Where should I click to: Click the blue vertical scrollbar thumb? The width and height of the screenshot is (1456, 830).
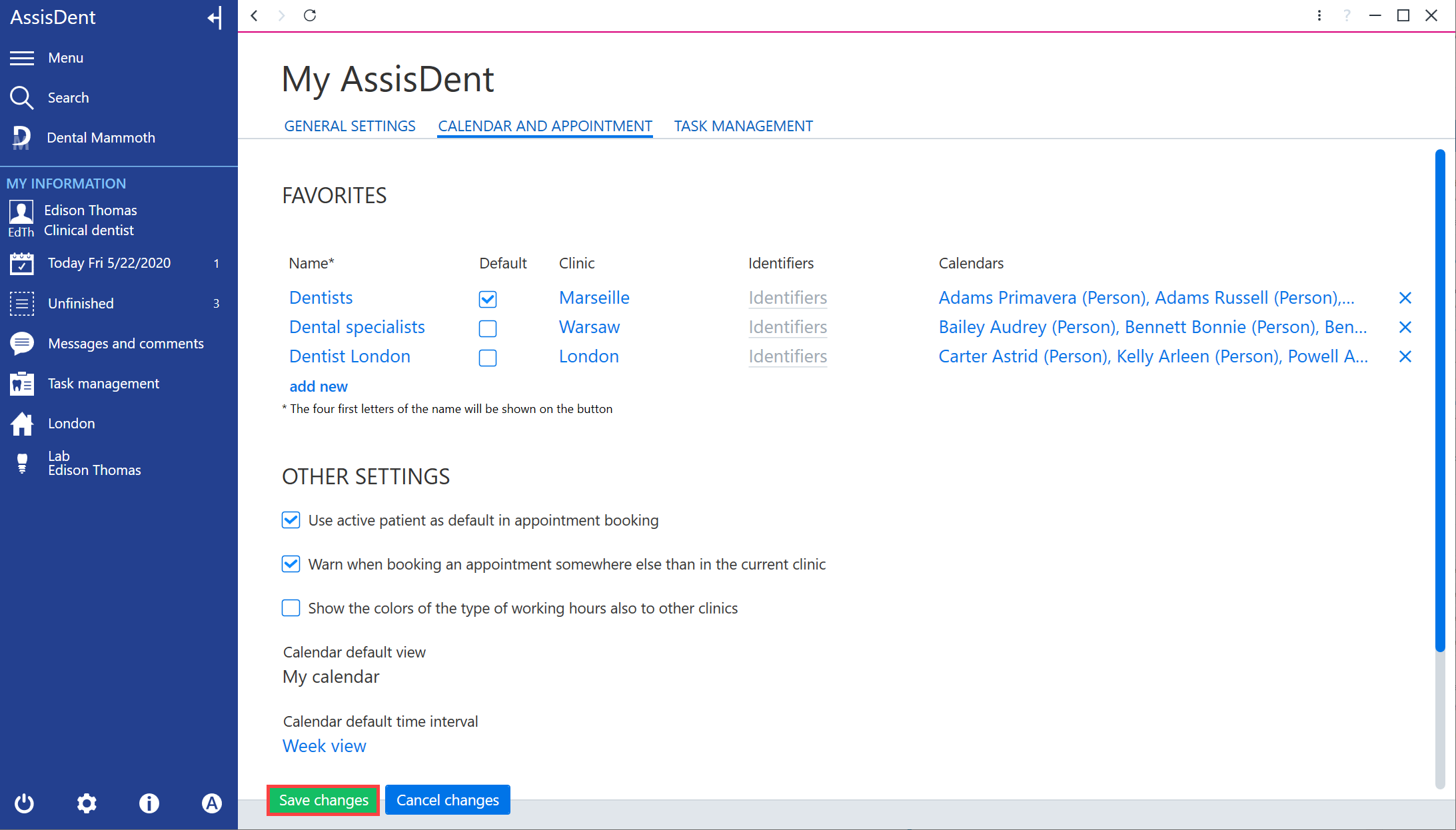pyautogui.click(x=1440, y=400)
